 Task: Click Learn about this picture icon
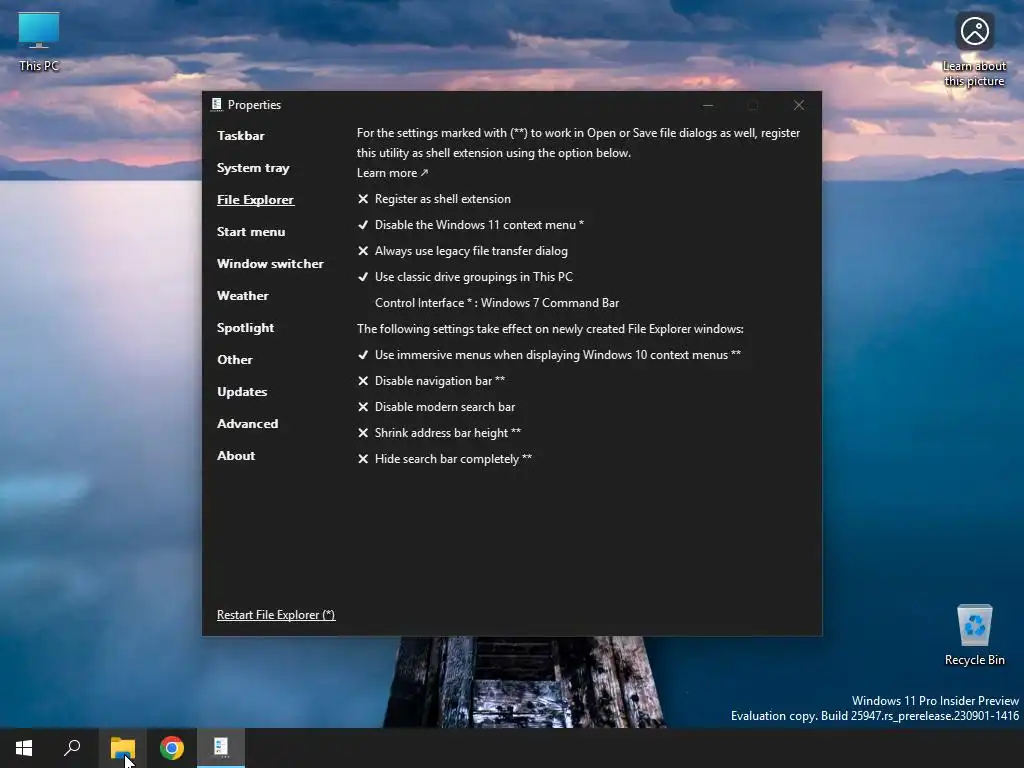pos(974,50)
